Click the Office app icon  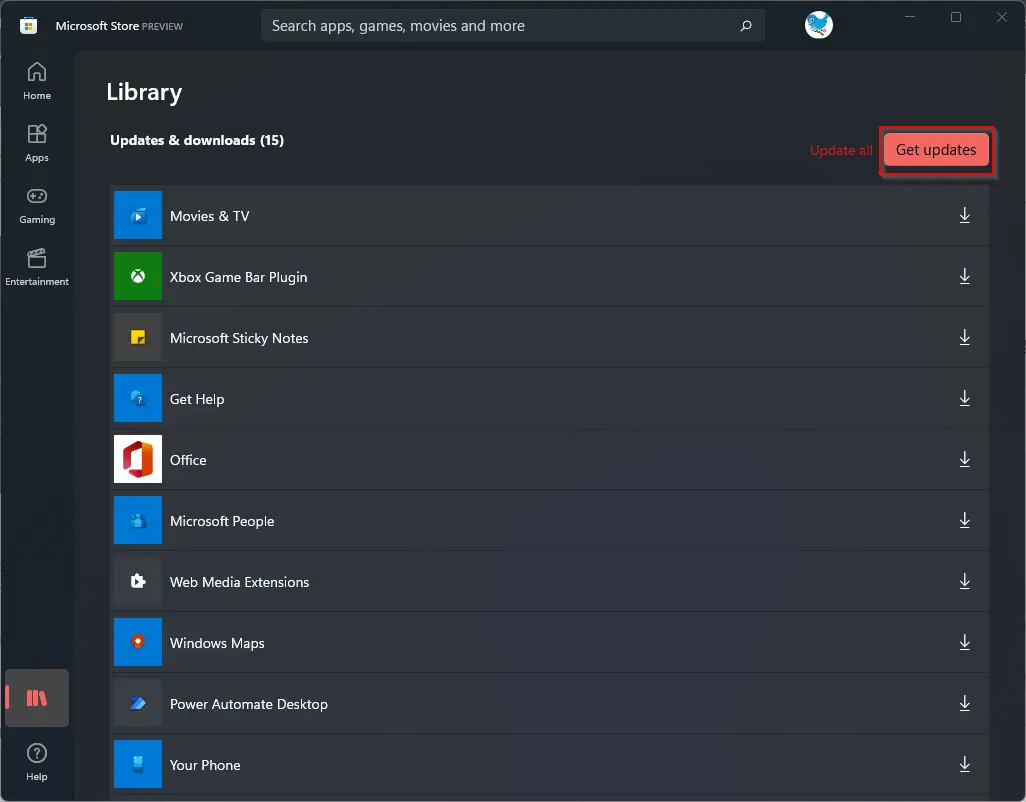click(x=137, y=459)
